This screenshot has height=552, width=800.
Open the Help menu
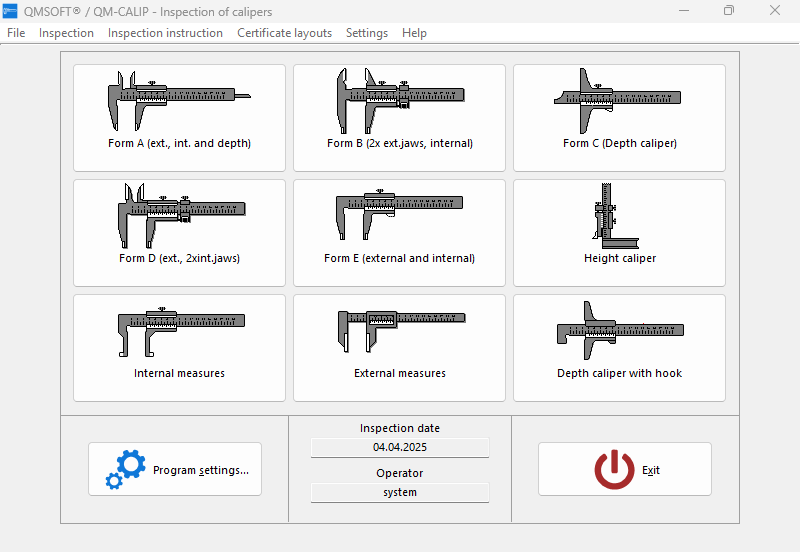(414, 33)
